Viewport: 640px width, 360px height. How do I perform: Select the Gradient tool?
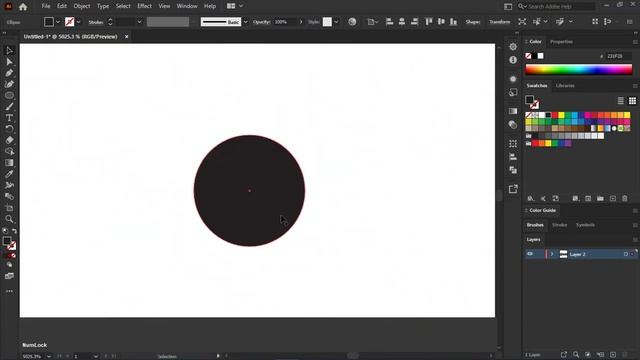point(9,163)
